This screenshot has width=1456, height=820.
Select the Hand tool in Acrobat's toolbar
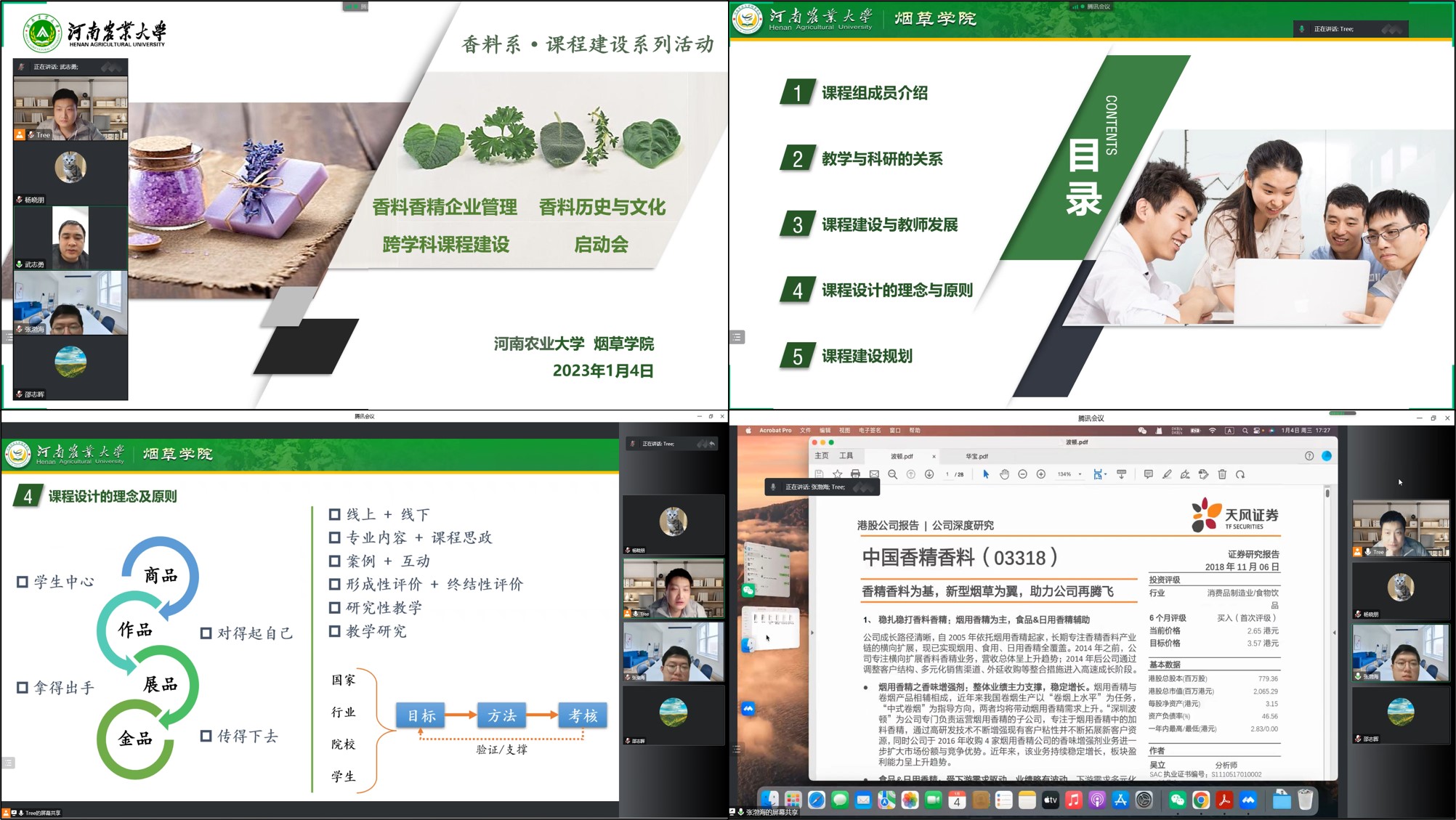(1005, 474)
